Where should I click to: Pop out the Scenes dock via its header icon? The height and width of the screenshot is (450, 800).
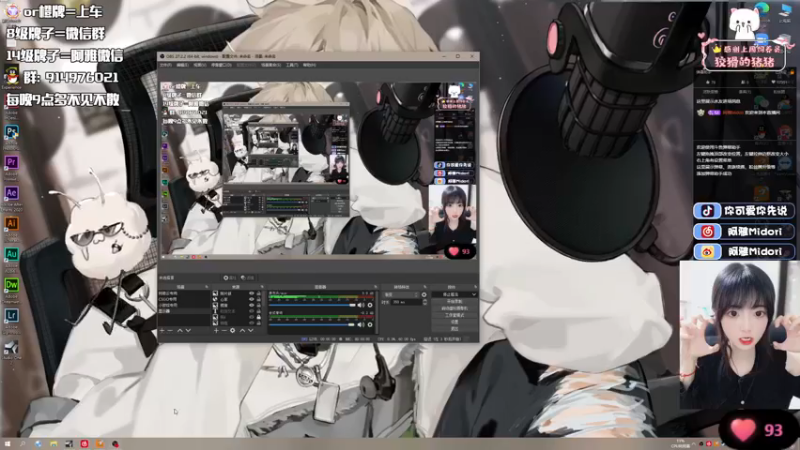[206, 286]
